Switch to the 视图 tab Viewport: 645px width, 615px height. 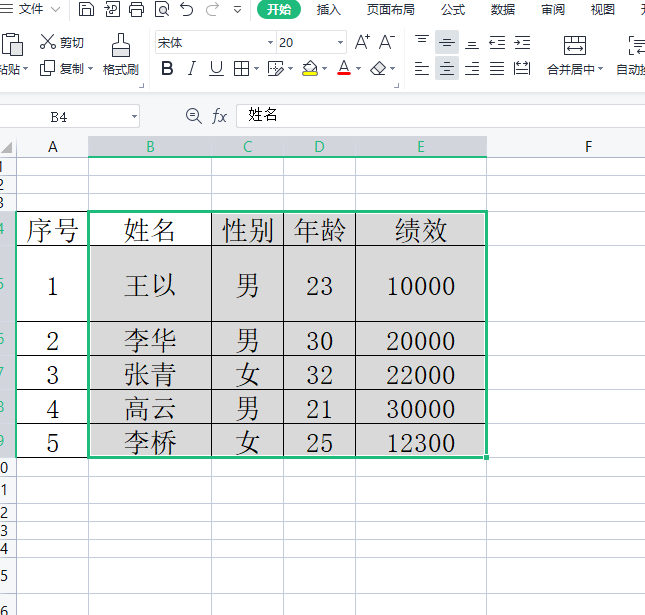pos(603,9)
